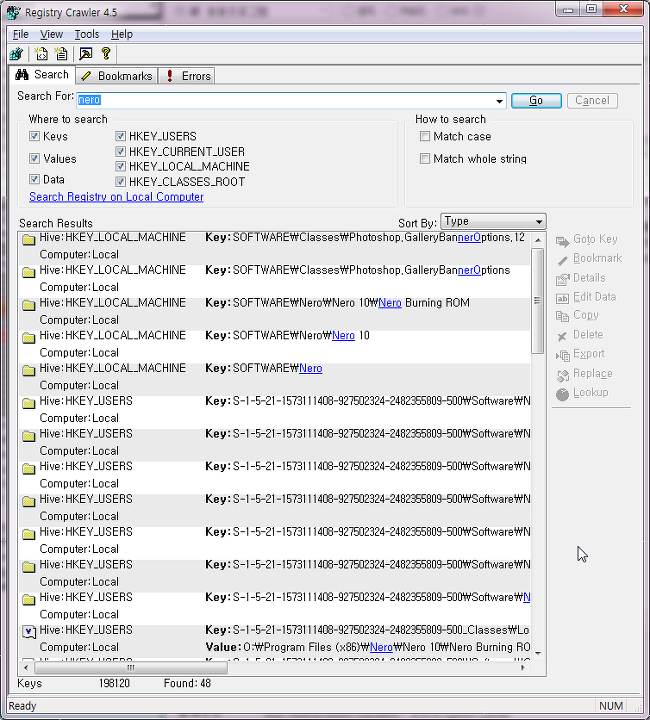Click the results scroll right arrow
This screenshot has width=650, height=720.
pyautogui.click(x=523, y=668)
